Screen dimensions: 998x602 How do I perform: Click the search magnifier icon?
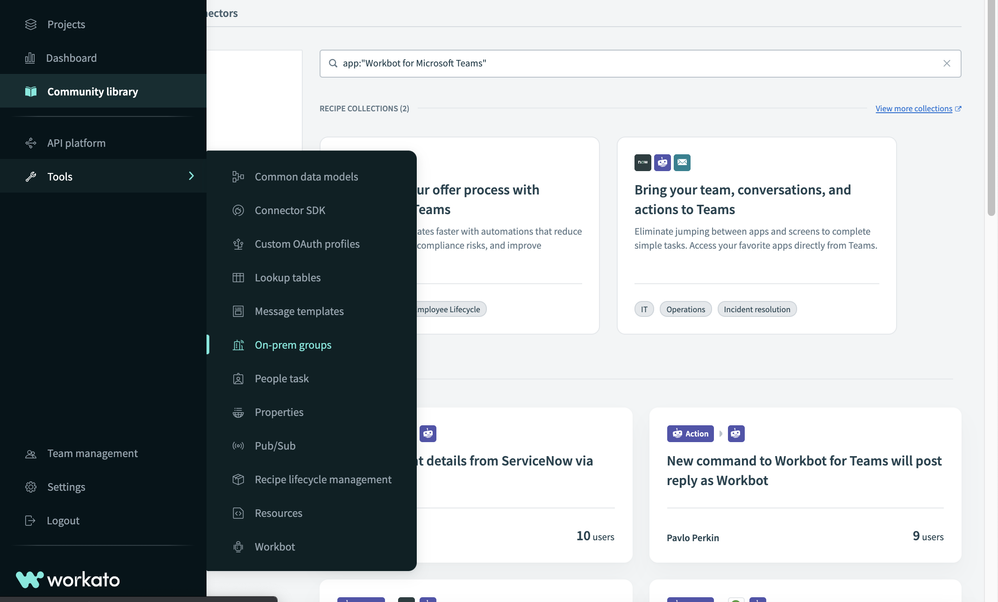click(333, 64)
